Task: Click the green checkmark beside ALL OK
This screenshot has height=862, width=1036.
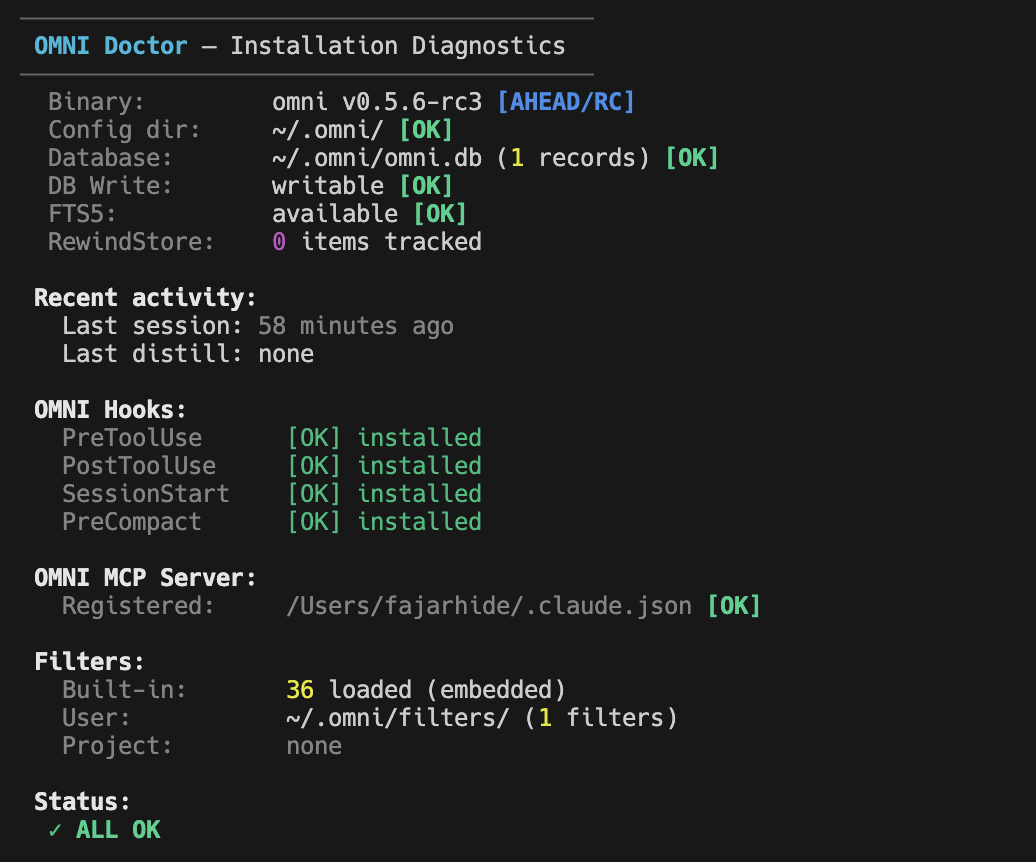Action: [55, 830]
